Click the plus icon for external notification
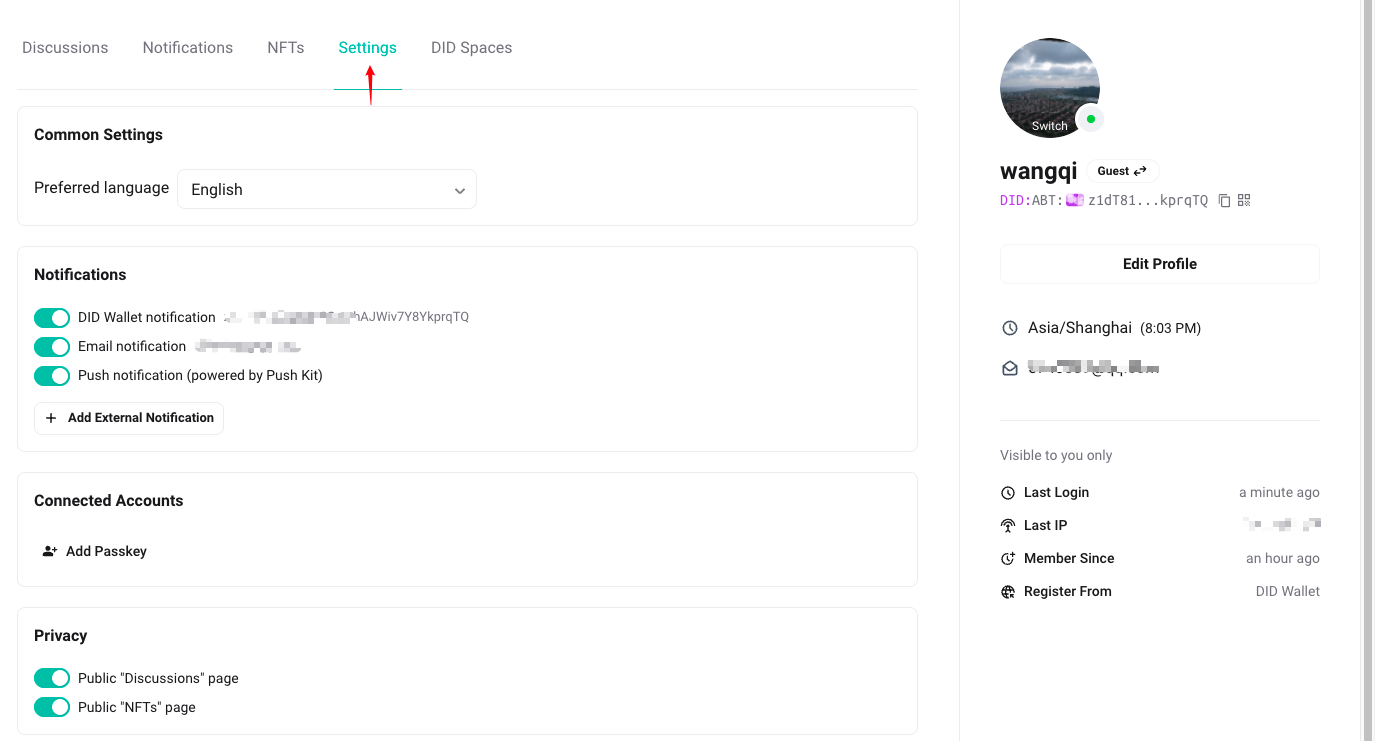The image size is (1375, 741). click(x=51, y=418)
